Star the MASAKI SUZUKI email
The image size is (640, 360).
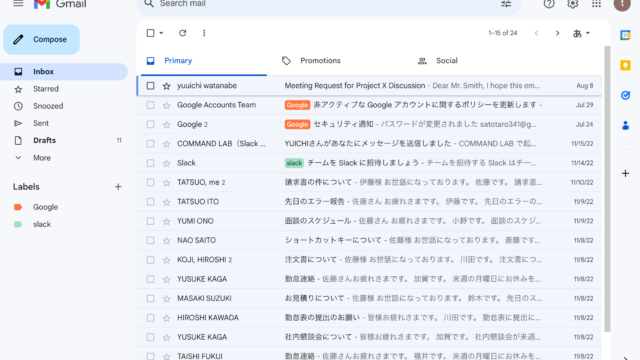point(167,299)
